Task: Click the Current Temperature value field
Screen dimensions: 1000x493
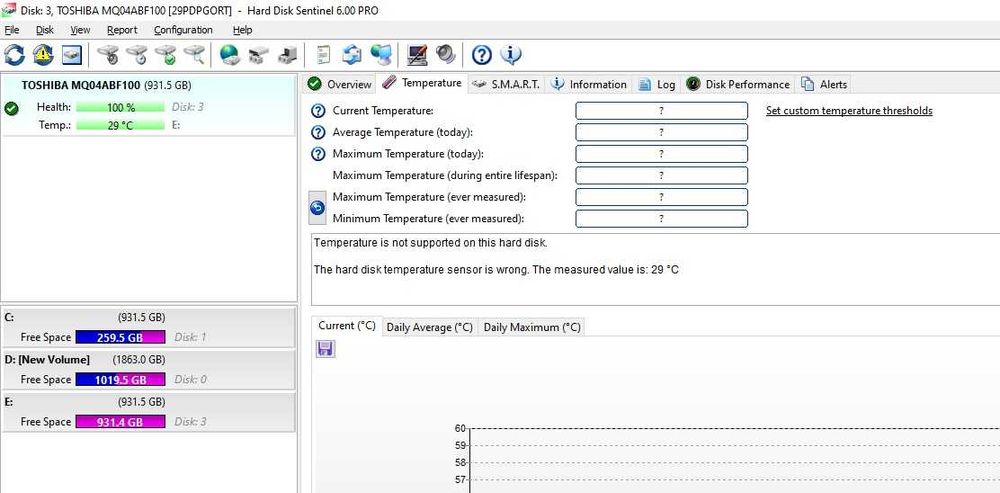Action: [x=661, y=111]
